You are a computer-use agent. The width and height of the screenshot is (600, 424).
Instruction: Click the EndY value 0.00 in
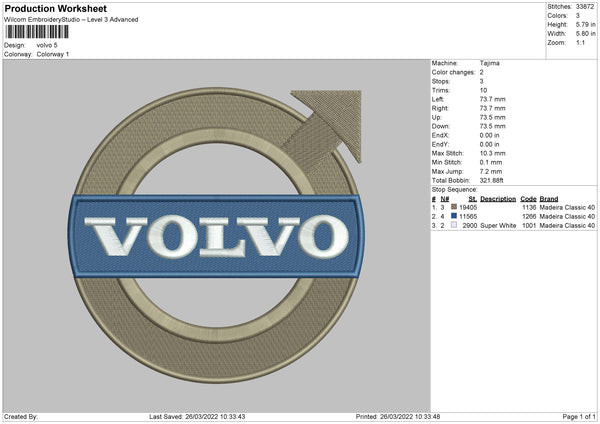click(489, 144)
